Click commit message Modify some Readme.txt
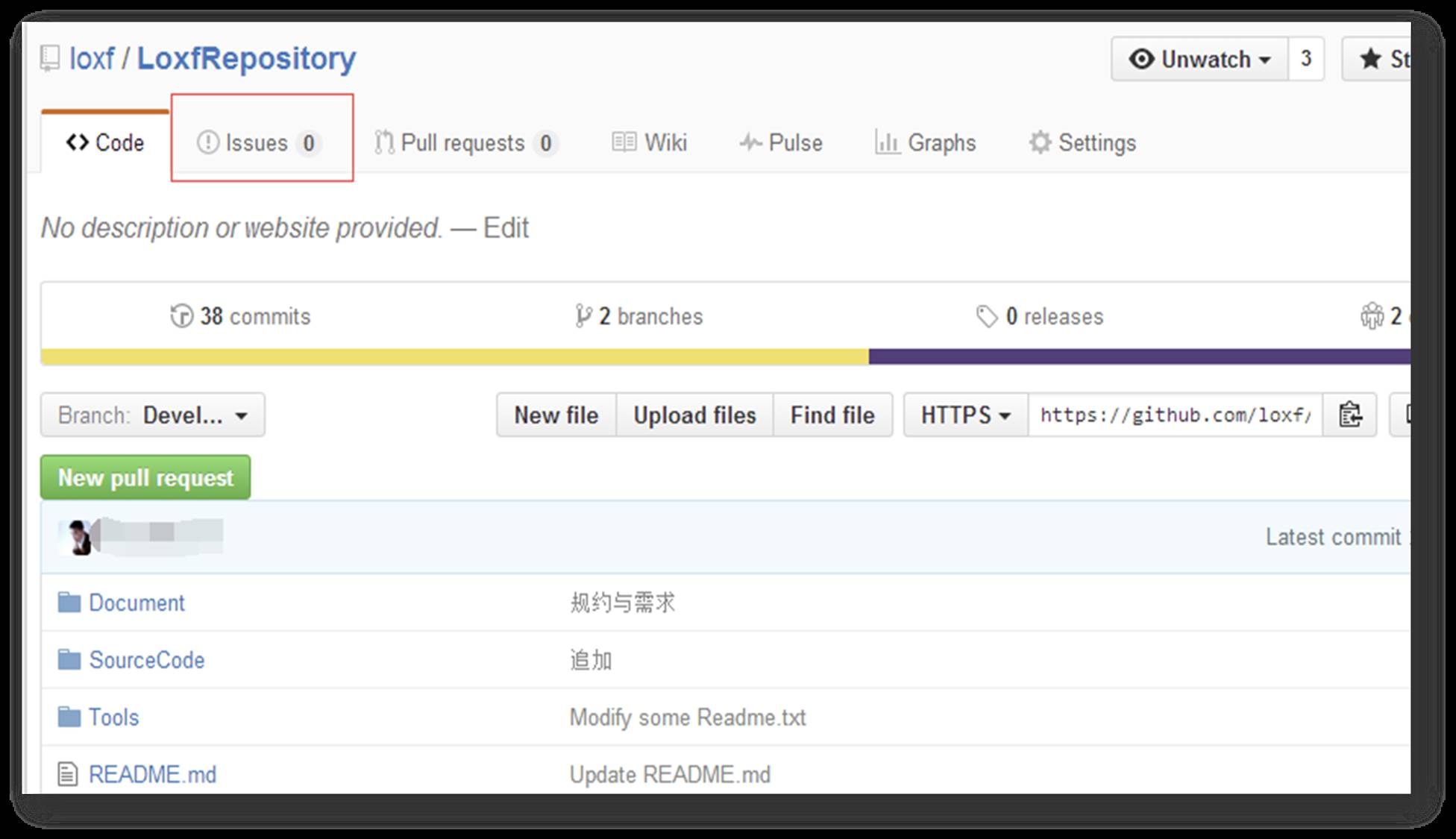The width and height of the screenshot is (1456, 839). click(688, 717)
